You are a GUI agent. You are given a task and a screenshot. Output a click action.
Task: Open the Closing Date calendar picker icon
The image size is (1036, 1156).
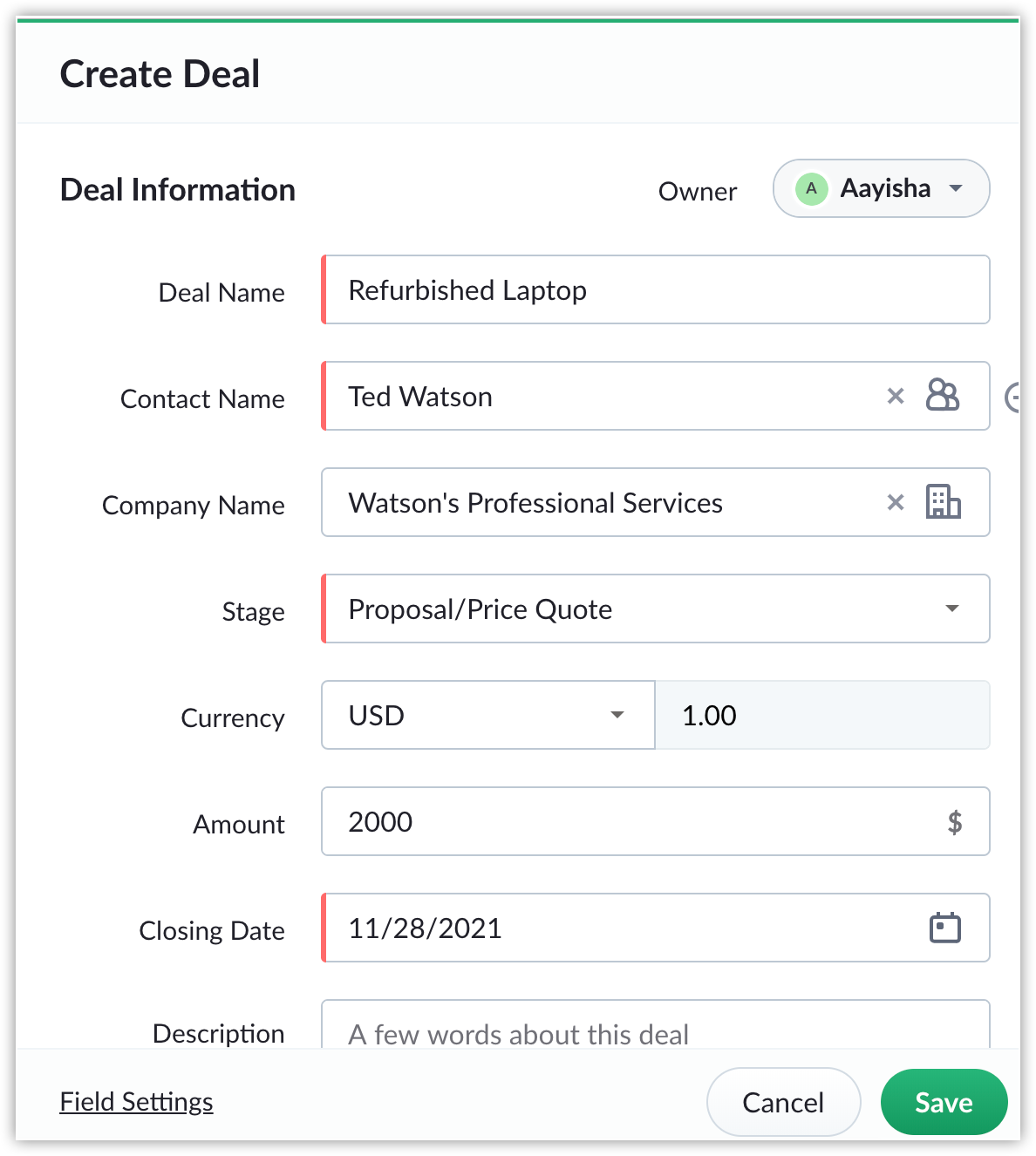[x=944, y=928]
